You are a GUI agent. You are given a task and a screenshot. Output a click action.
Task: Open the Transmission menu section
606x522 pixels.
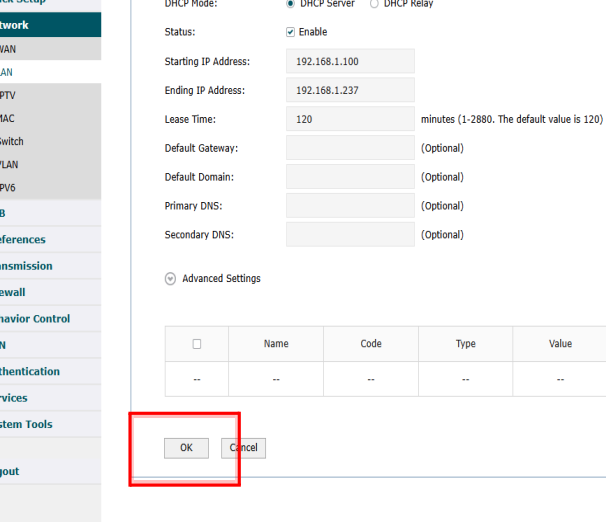point(50,266)
